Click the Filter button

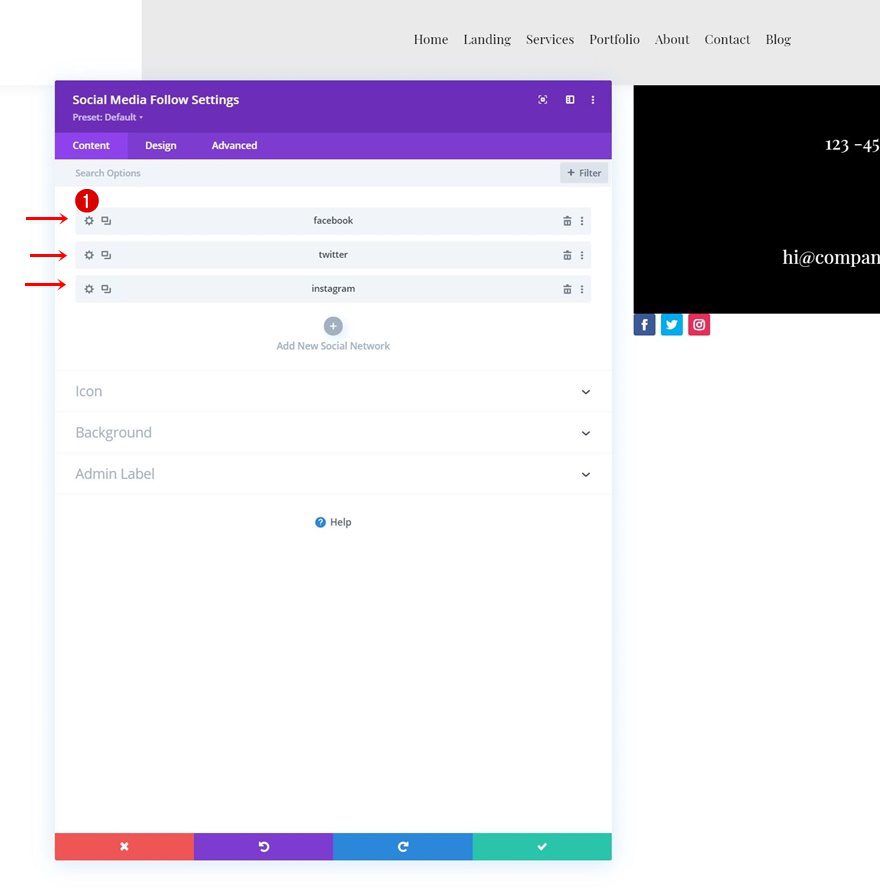pyautogui.click(x=584, y=173)
